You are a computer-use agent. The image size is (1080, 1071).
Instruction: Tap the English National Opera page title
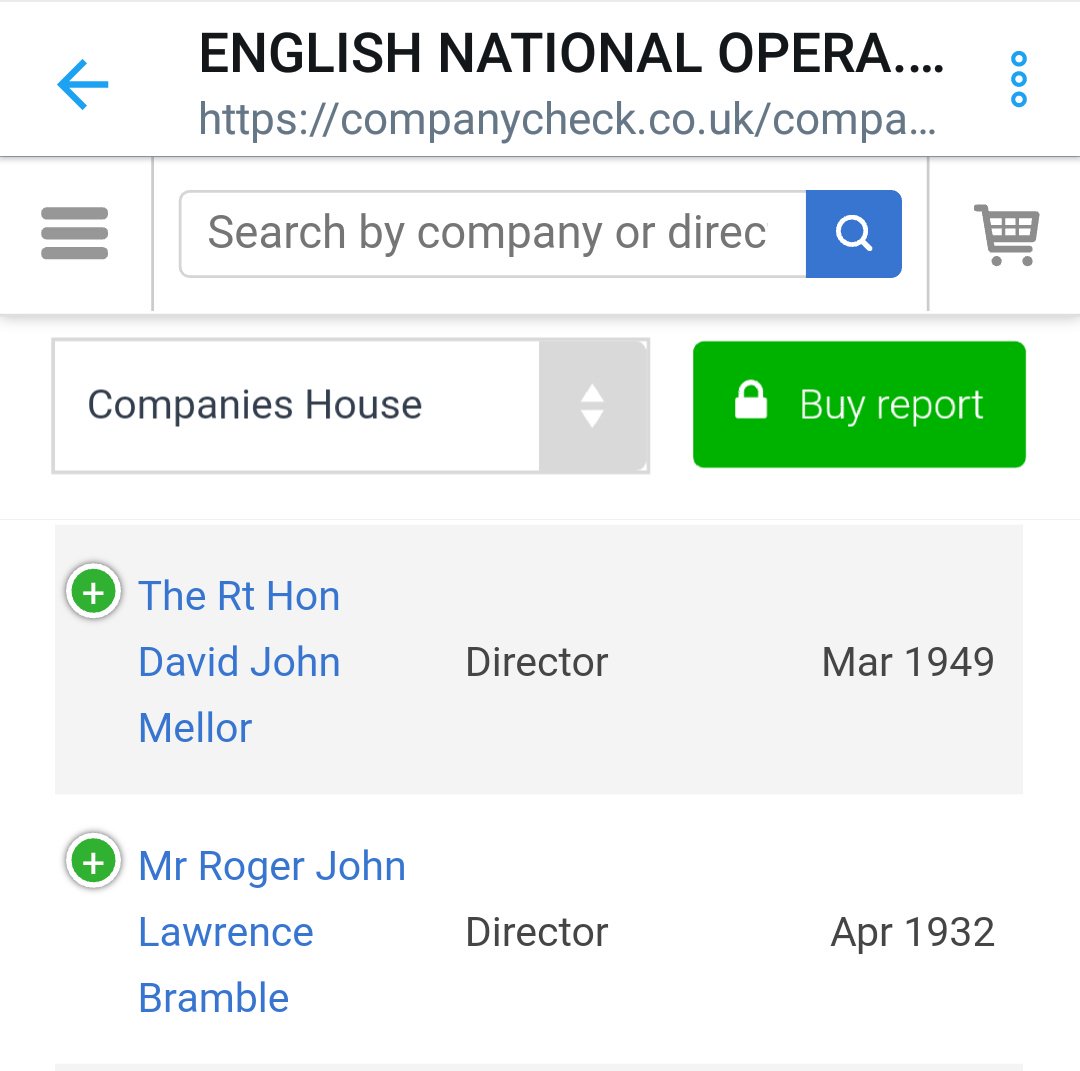click(571, 54)
